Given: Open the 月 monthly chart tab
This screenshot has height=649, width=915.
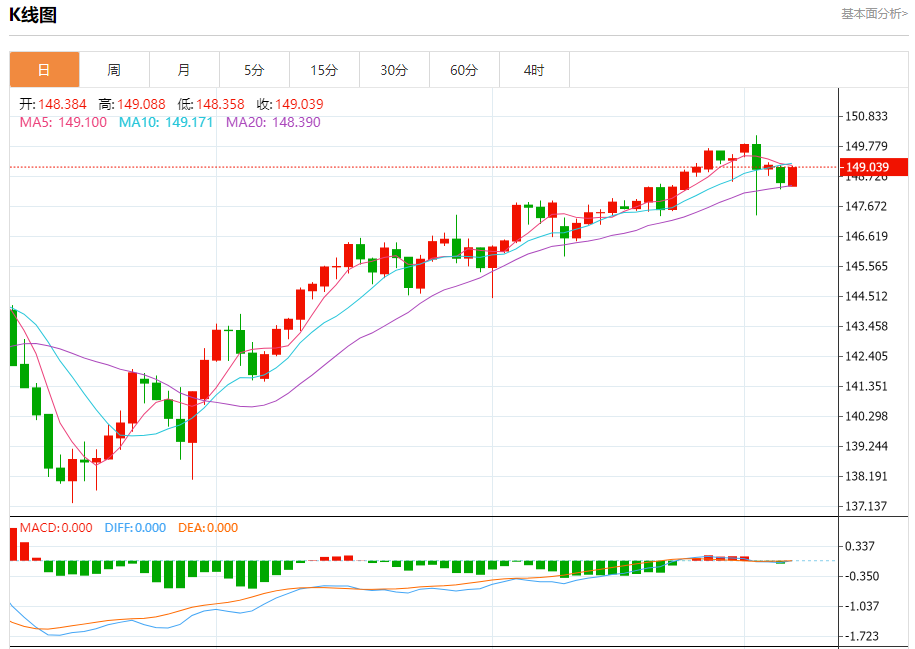Looking at the screenshot, I should (x=184, y=70).
